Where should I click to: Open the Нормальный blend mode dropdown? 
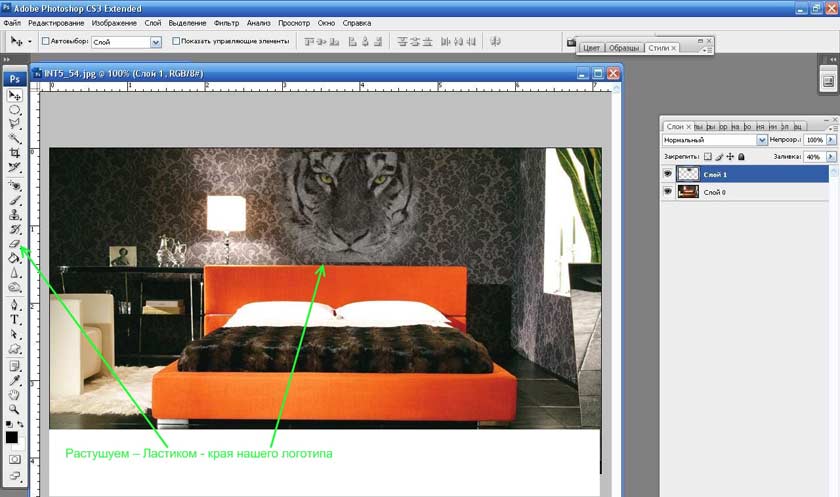[x=762, y=141]
